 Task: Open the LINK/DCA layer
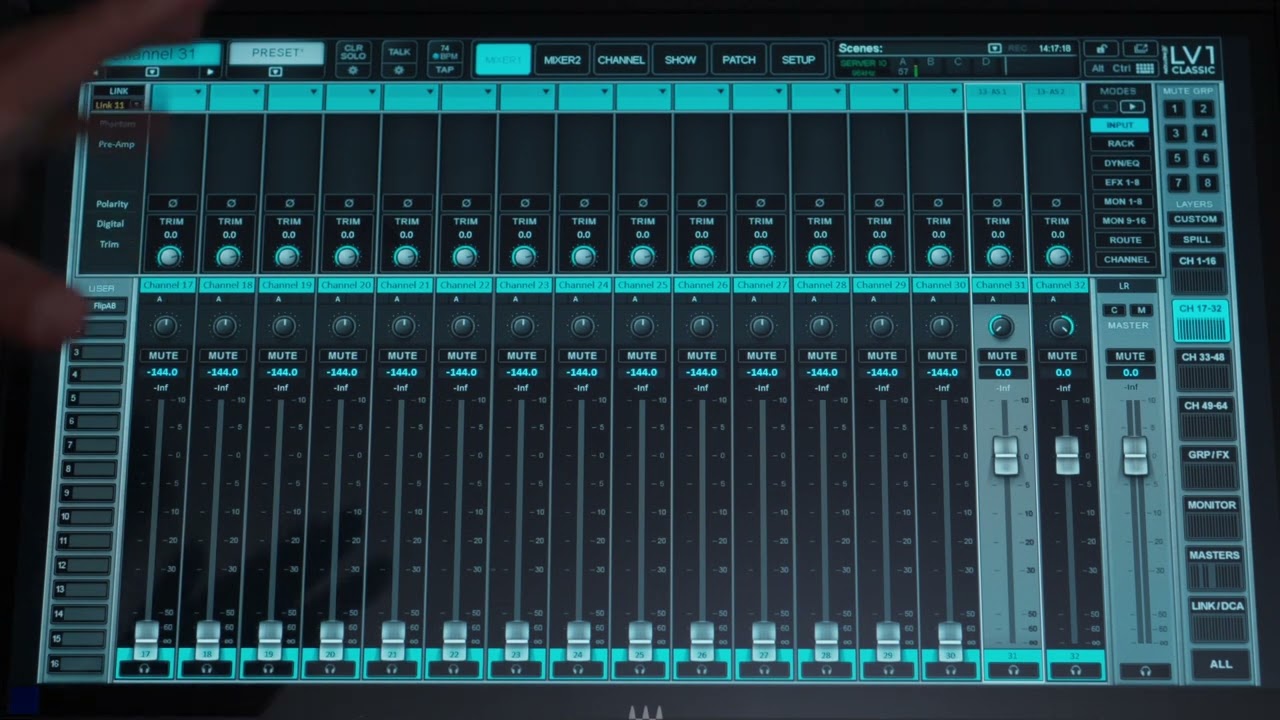(1216, 620)
